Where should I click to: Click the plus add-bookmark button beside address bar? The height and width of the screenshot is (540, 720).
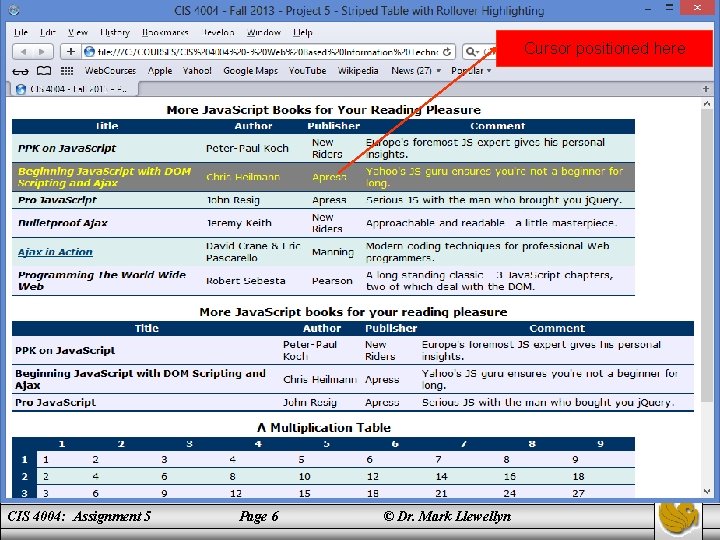(71, 52)
